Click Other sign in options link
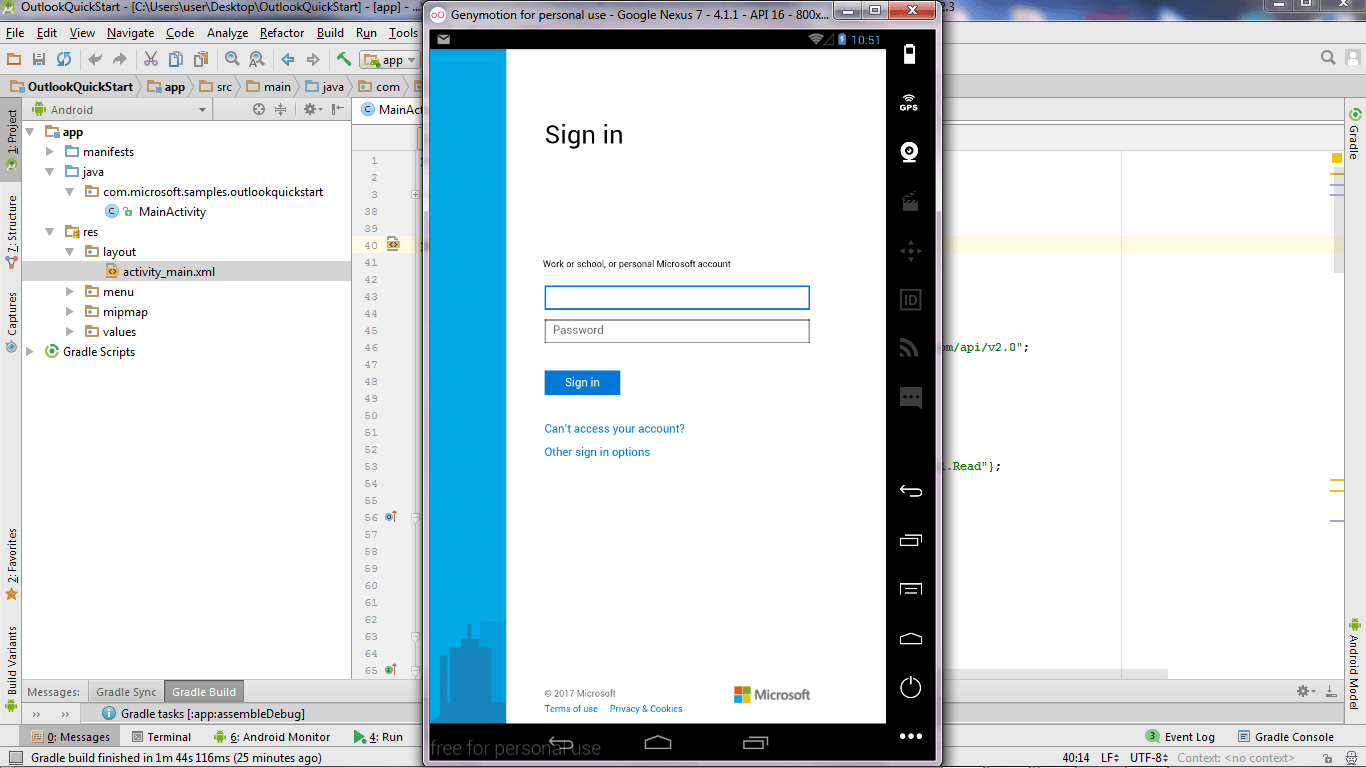Image resolution: width=1366 pixels, height=768 pixels. tap(597, 452)
